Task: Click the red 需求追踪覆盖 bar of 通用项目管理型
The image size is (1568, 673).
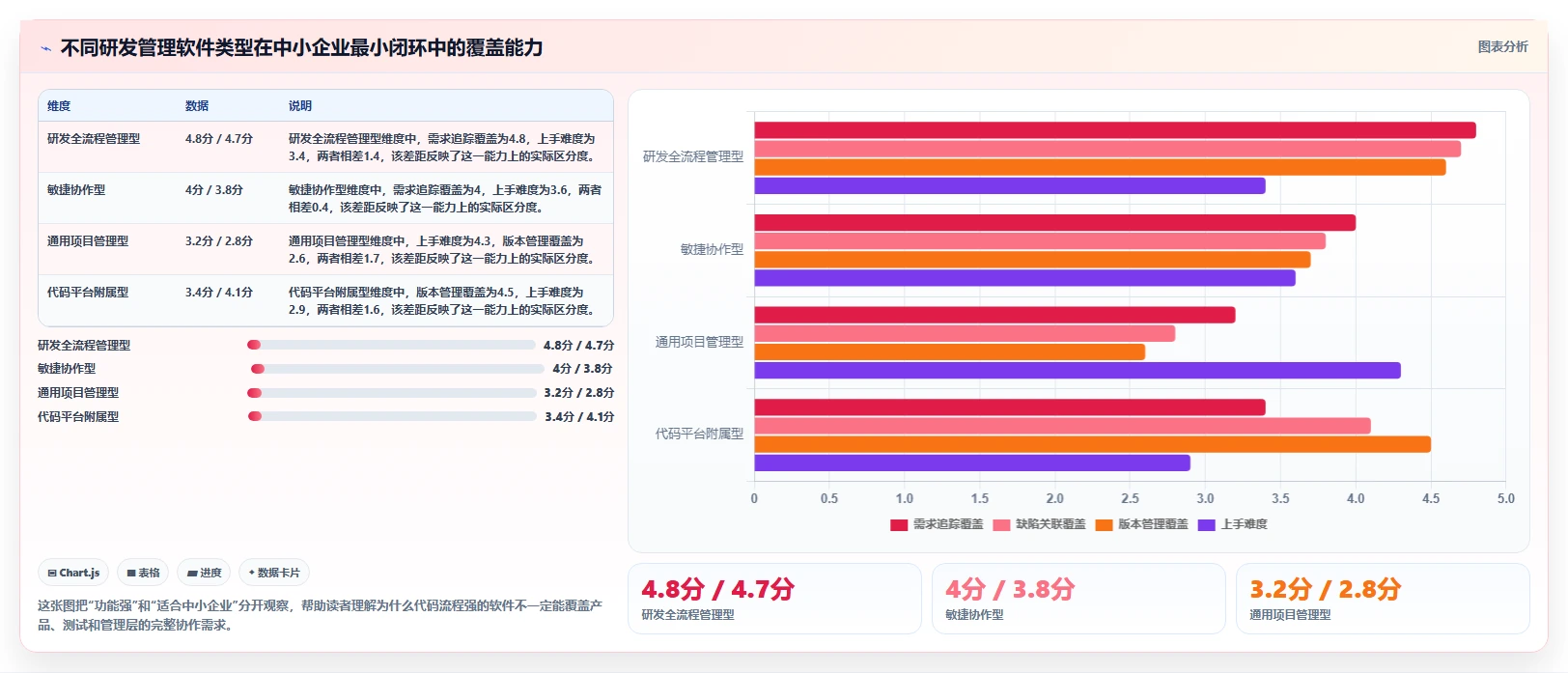Action: [x=994, y=315]
